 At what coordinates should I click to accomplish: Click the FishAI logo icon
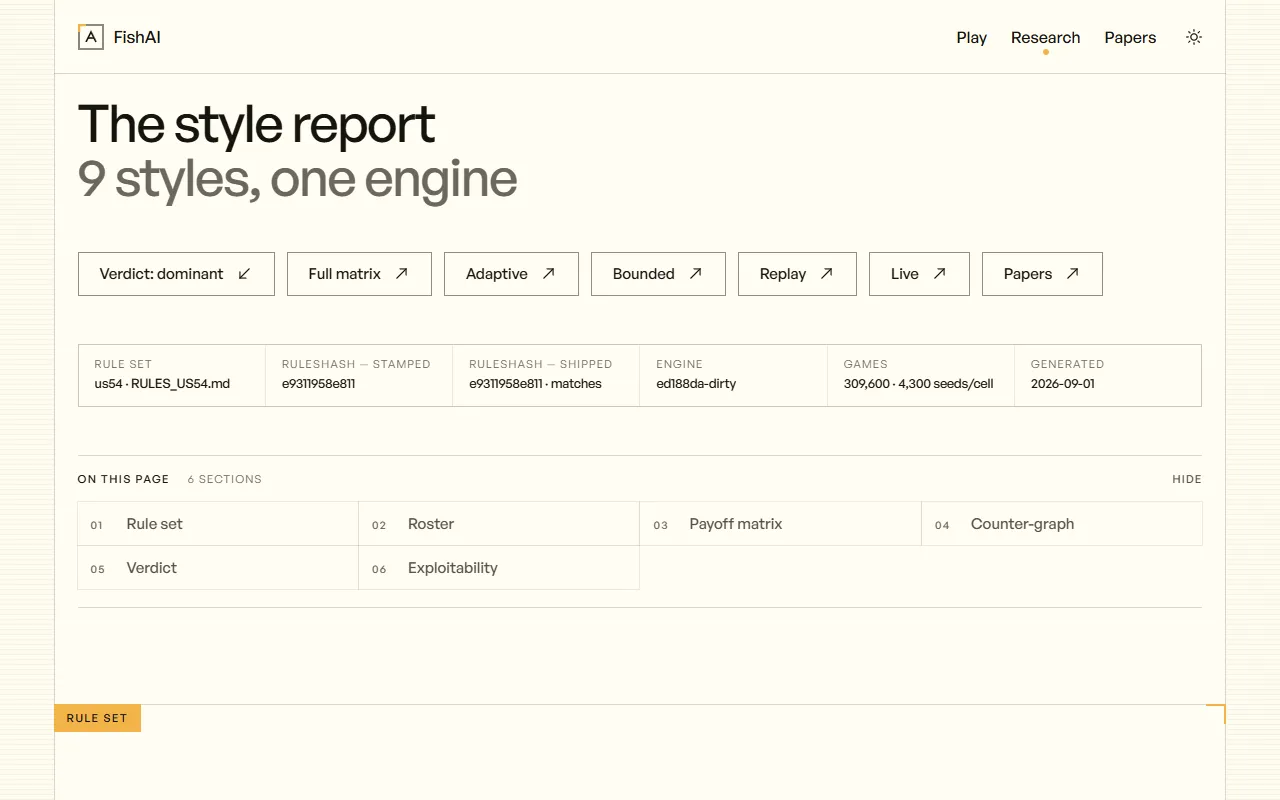91,37
